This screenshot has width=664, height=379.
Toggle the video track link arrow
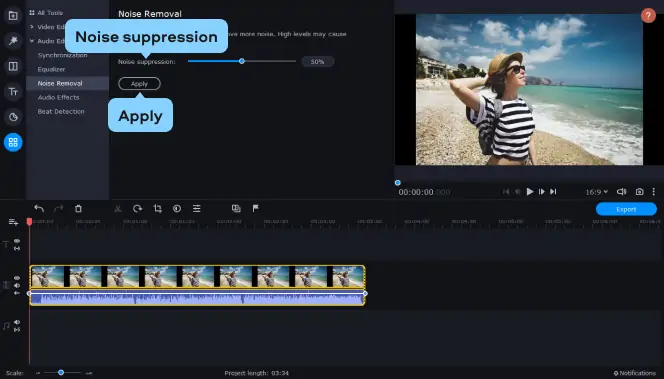pos(17,293)
